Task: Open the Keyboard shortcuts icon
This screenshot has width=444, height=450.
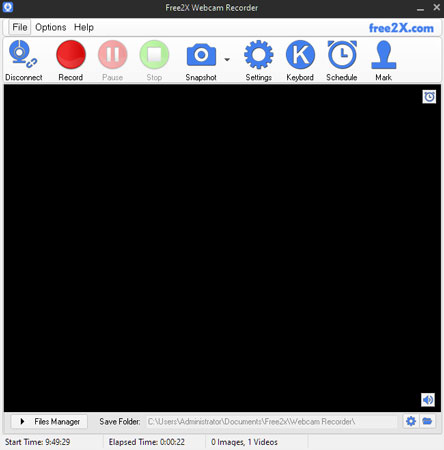Action: [x=300, y=54]
